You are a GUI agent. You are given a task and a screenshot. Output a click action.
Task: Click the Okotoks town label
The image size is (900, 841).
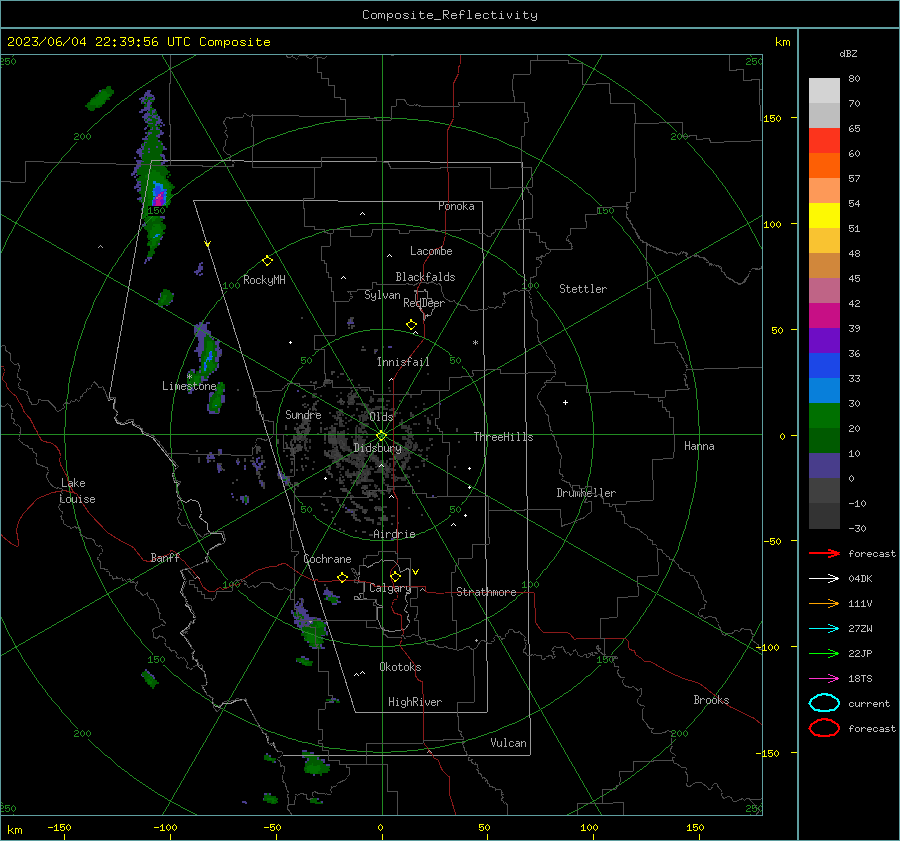[x=400, y=667]
